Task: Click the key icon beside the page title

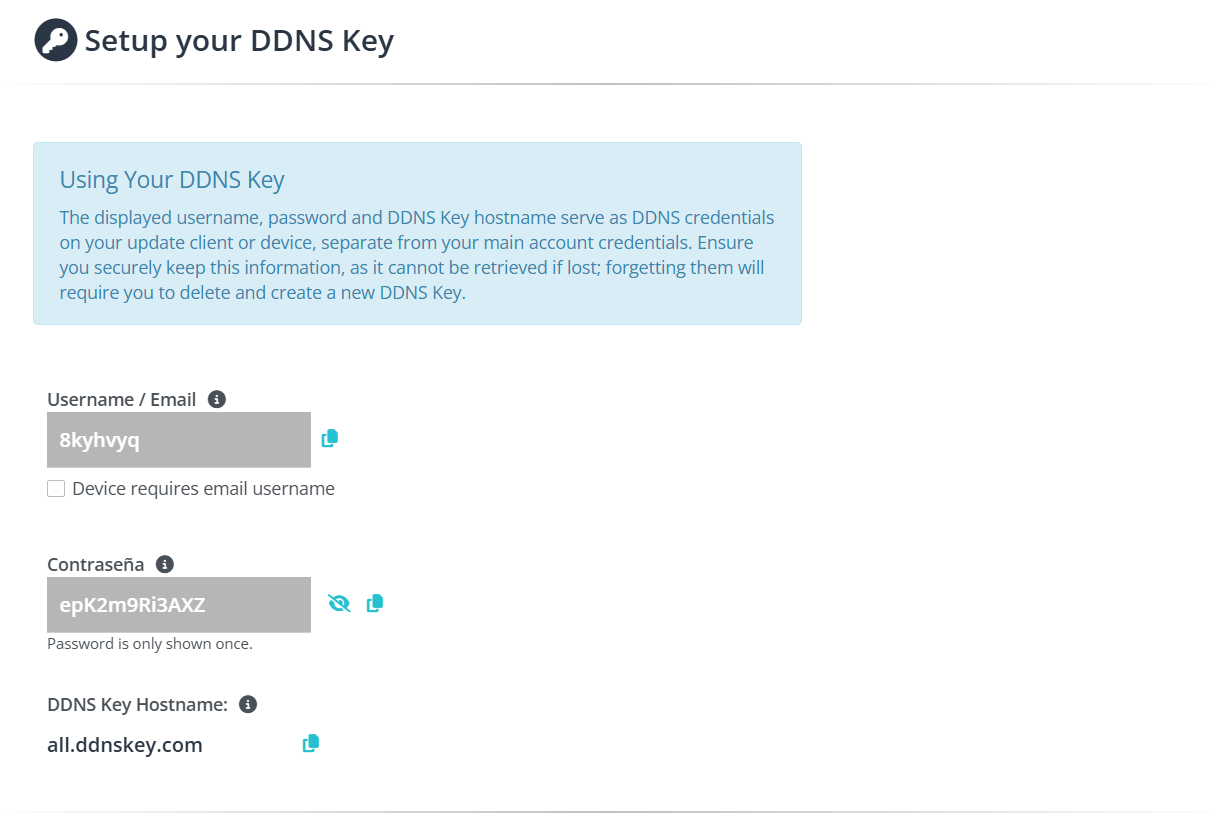Action: [56, 40]
